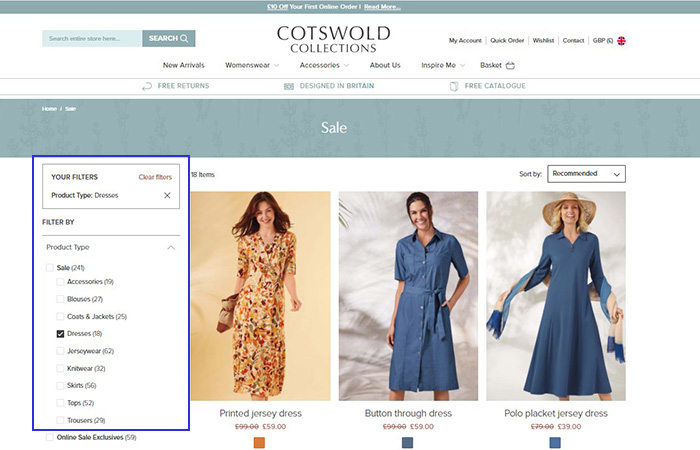
Task: Open the Polo placket jersey dress image
Action: tap(556, 296)
